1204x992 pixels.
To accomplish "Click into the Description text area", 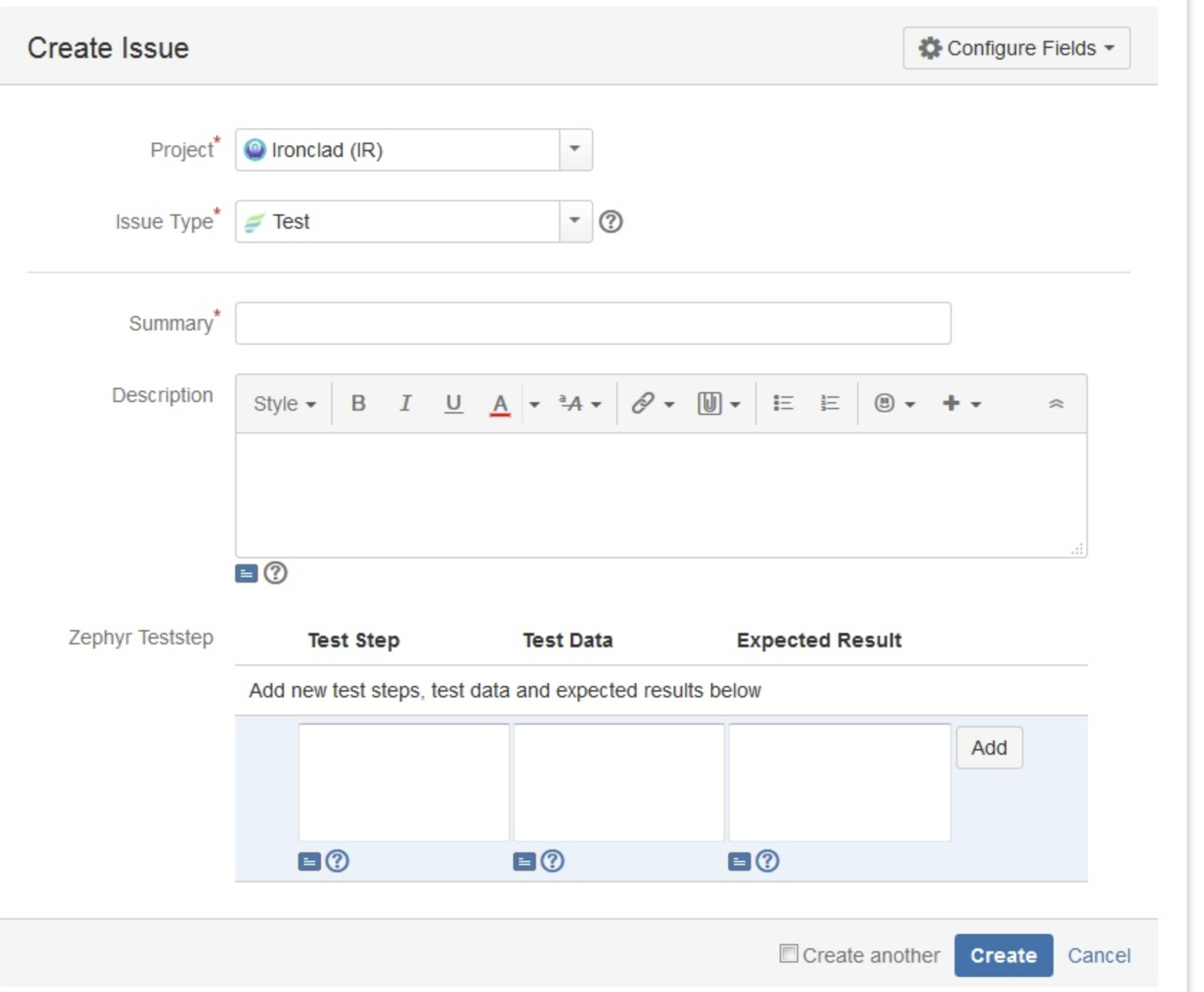I will [x=661, y=495].
